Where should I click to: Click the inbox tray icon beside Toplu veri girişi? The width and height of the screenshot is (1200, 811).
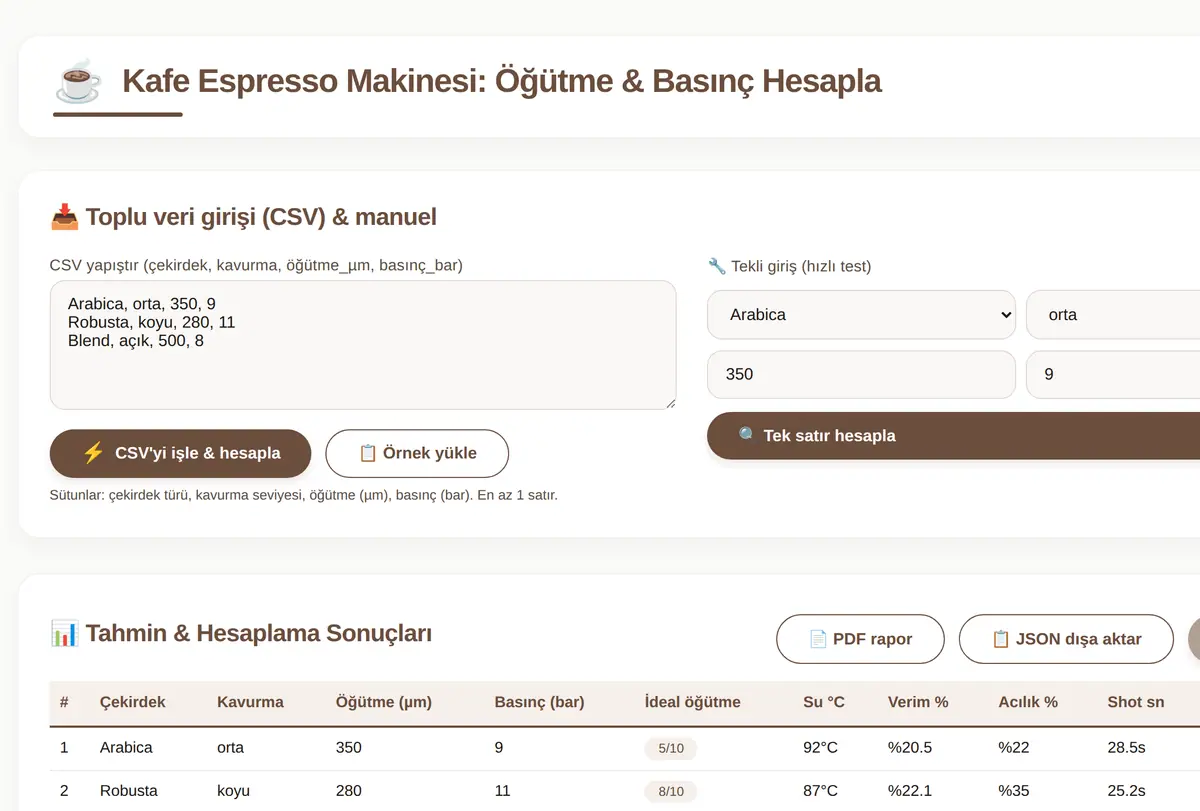pyautogui.click(x=64, y=217)
